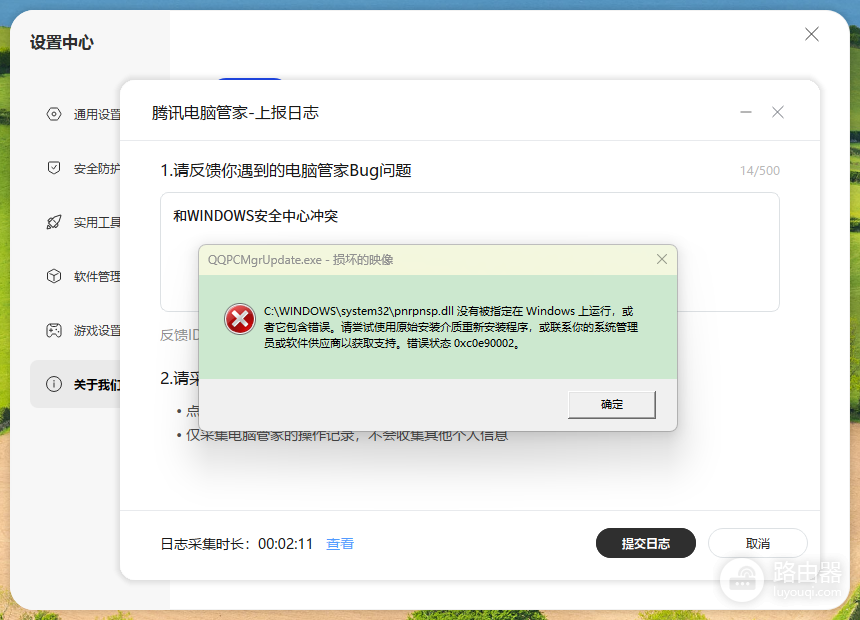860x620 pixels.
Task: Submit the log with 提交日志
Action: coord(646,543)
